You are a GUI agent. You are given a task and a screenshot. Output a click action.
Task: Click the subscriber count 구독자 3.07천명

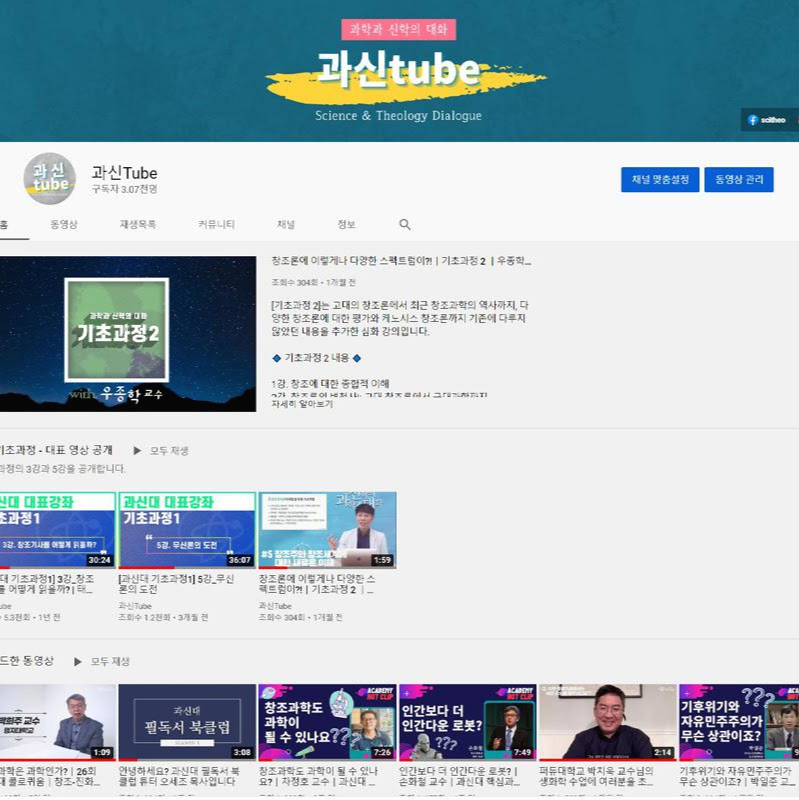click(x=124, y=189)
